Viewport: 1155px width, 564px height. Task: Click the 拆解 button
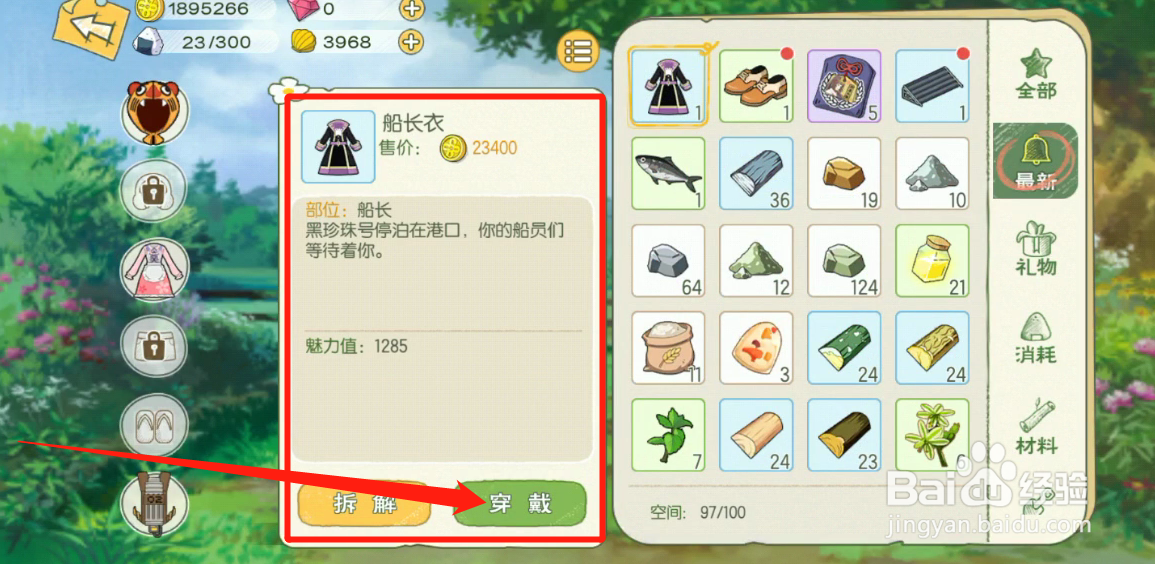(365, 504)
